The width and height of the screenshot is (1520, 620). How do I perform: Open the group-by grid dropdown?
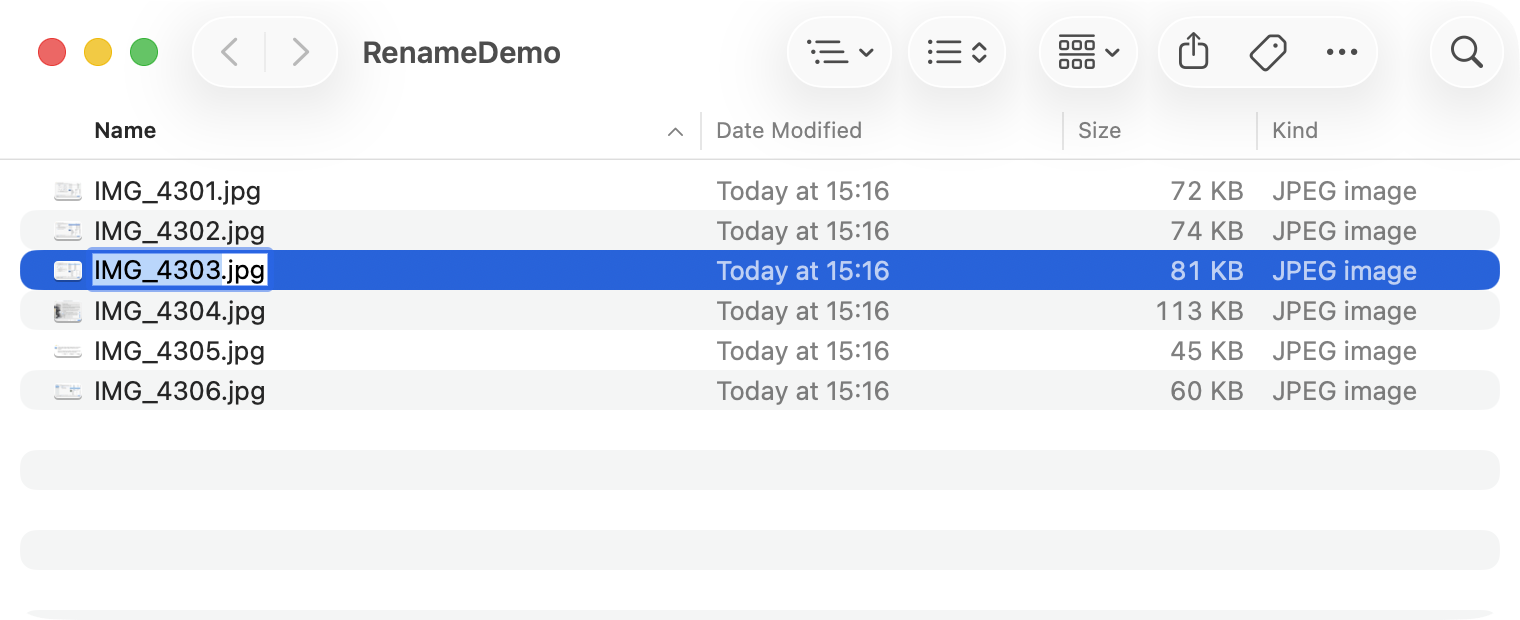[x=1088, y=52]
